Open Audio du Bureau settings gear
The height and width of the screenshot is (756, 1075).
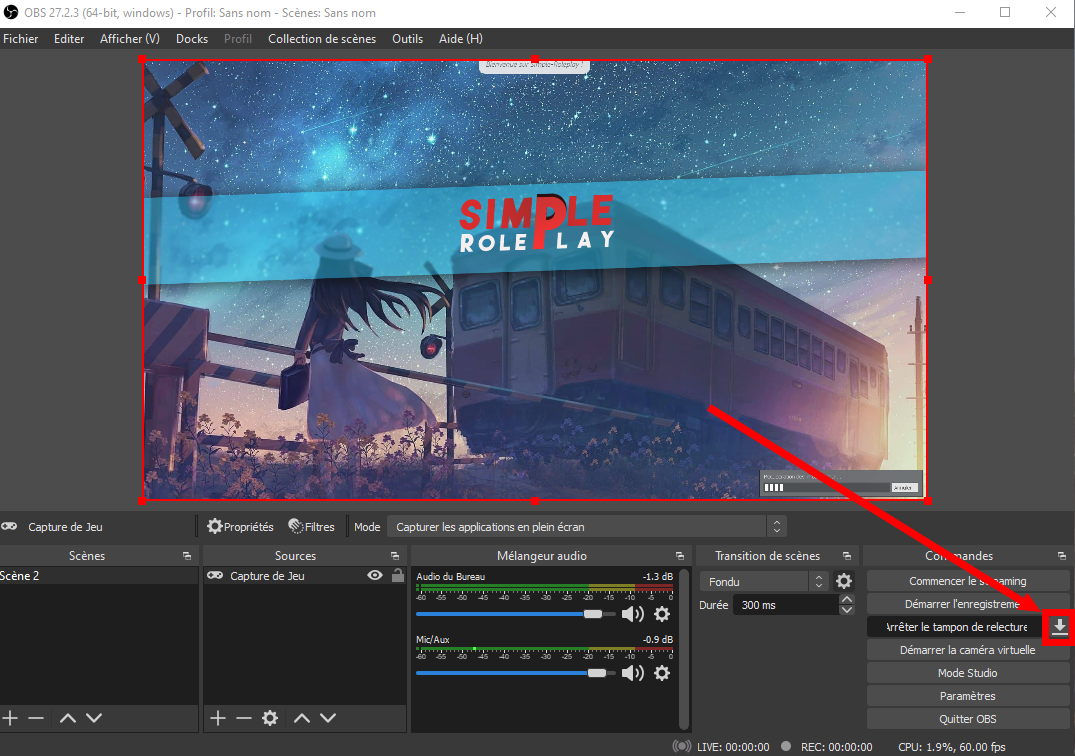pyautogui.click(x=662, y=614)
